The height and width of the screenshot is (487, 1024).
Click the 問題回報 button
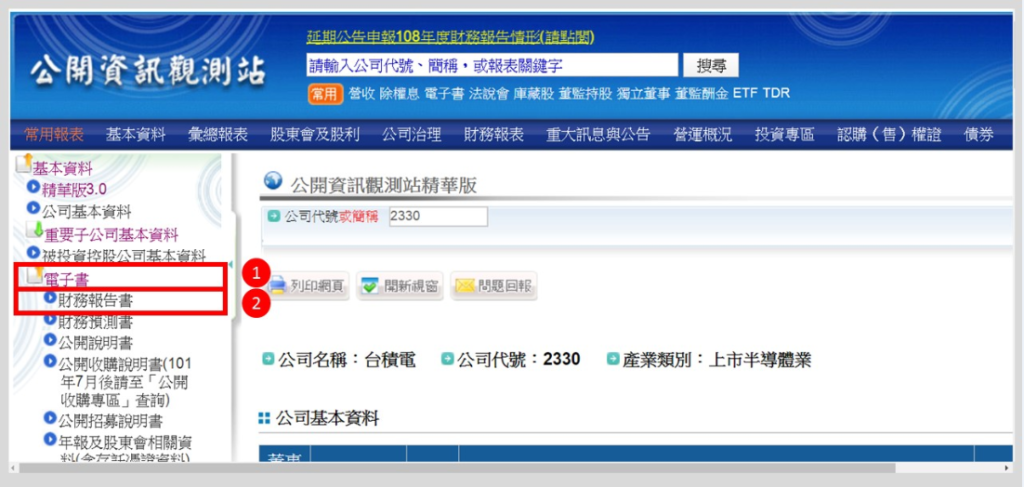coord(494,285)
